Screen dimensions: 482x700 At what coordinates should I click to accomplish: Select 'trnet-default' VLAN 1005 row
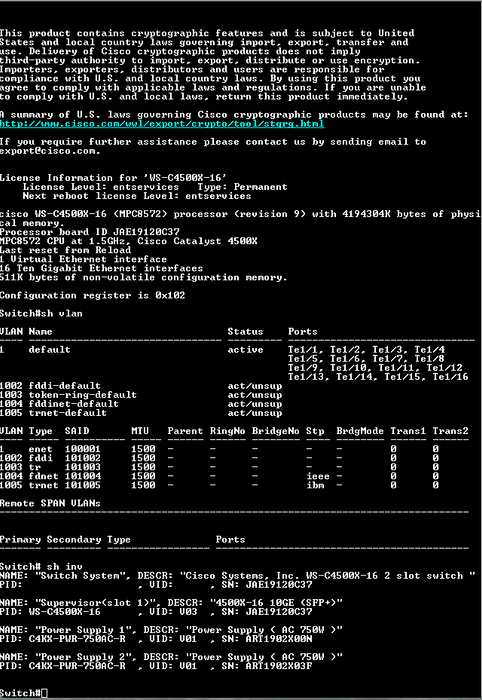pos(141,413)
